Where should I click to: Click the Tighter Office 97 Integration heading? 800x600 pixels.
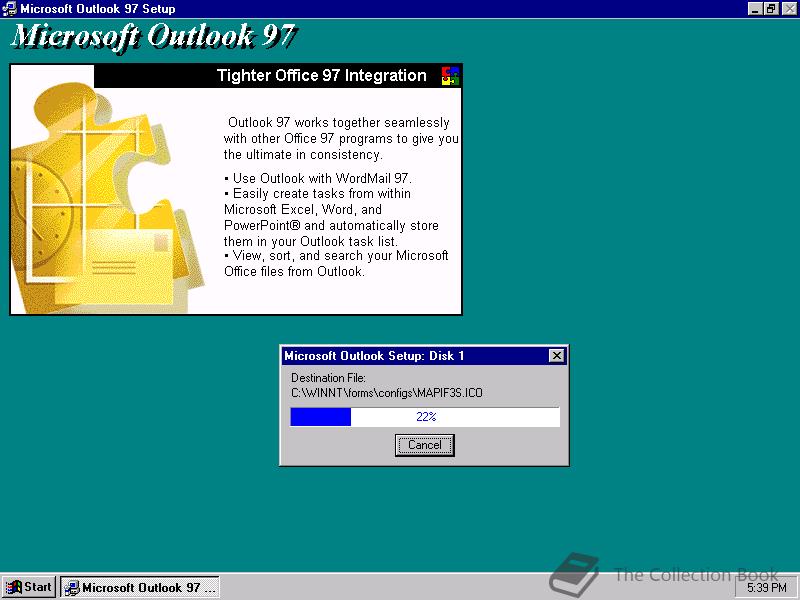click(321, 76)
